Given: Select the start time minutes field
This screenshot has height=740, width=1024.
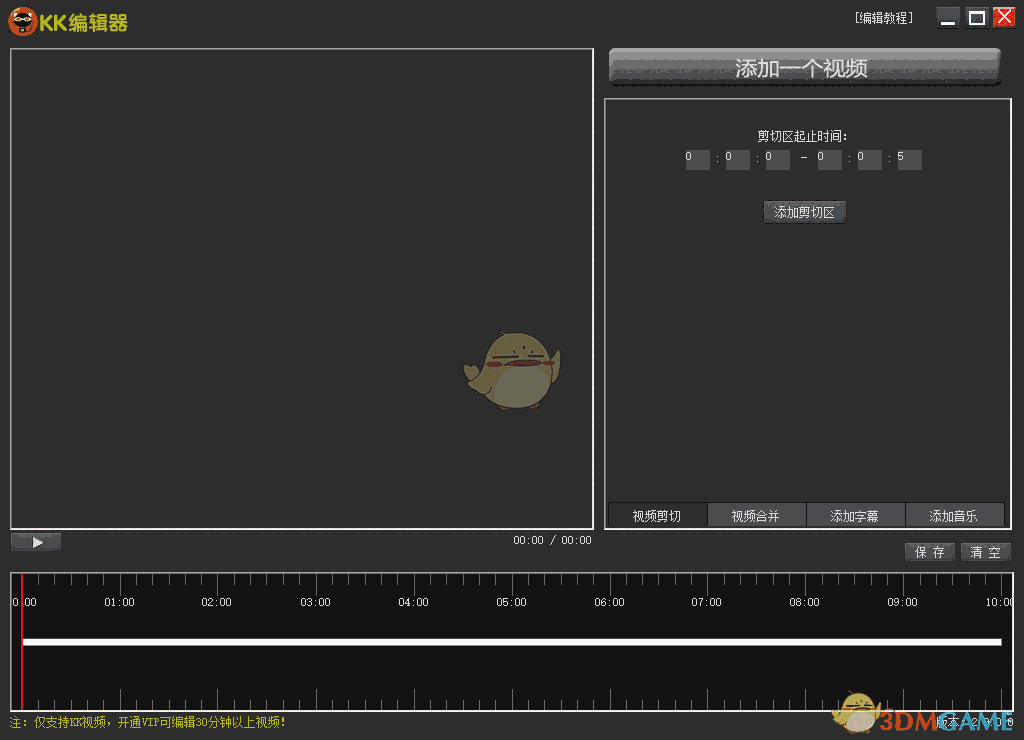Looking at the screenshot, I should (737, 159).
